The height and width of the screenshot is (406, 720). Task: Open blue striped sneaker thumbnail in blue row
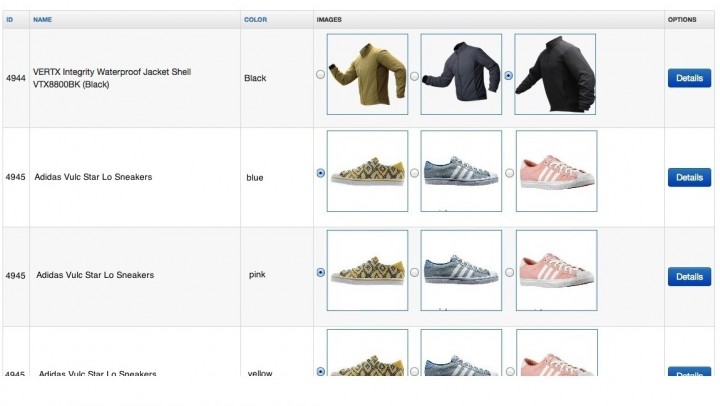[461, 171]
